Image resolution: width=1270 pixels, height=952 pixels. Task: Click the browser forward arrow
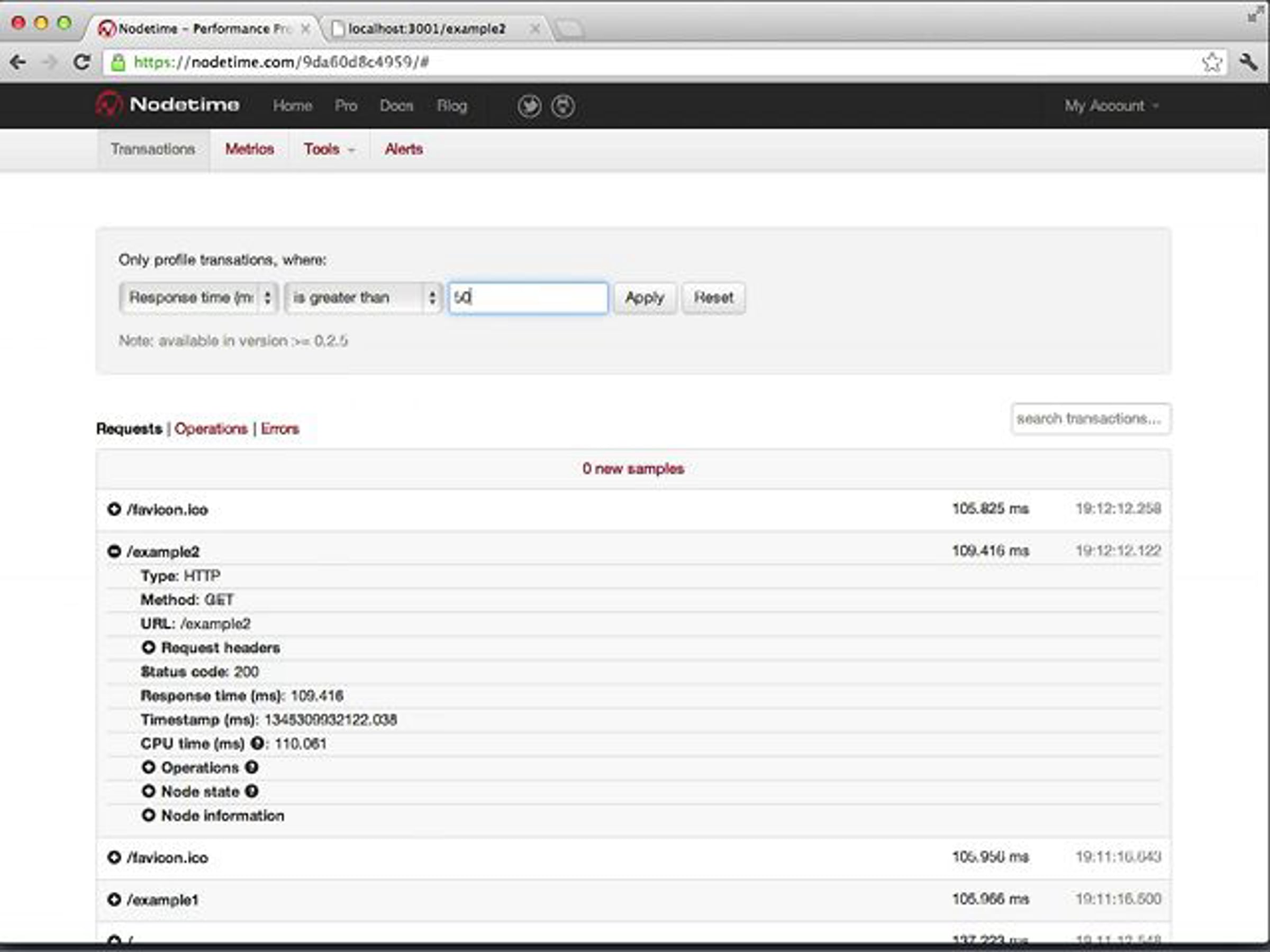pyautogui.click(x=50, y=62)
